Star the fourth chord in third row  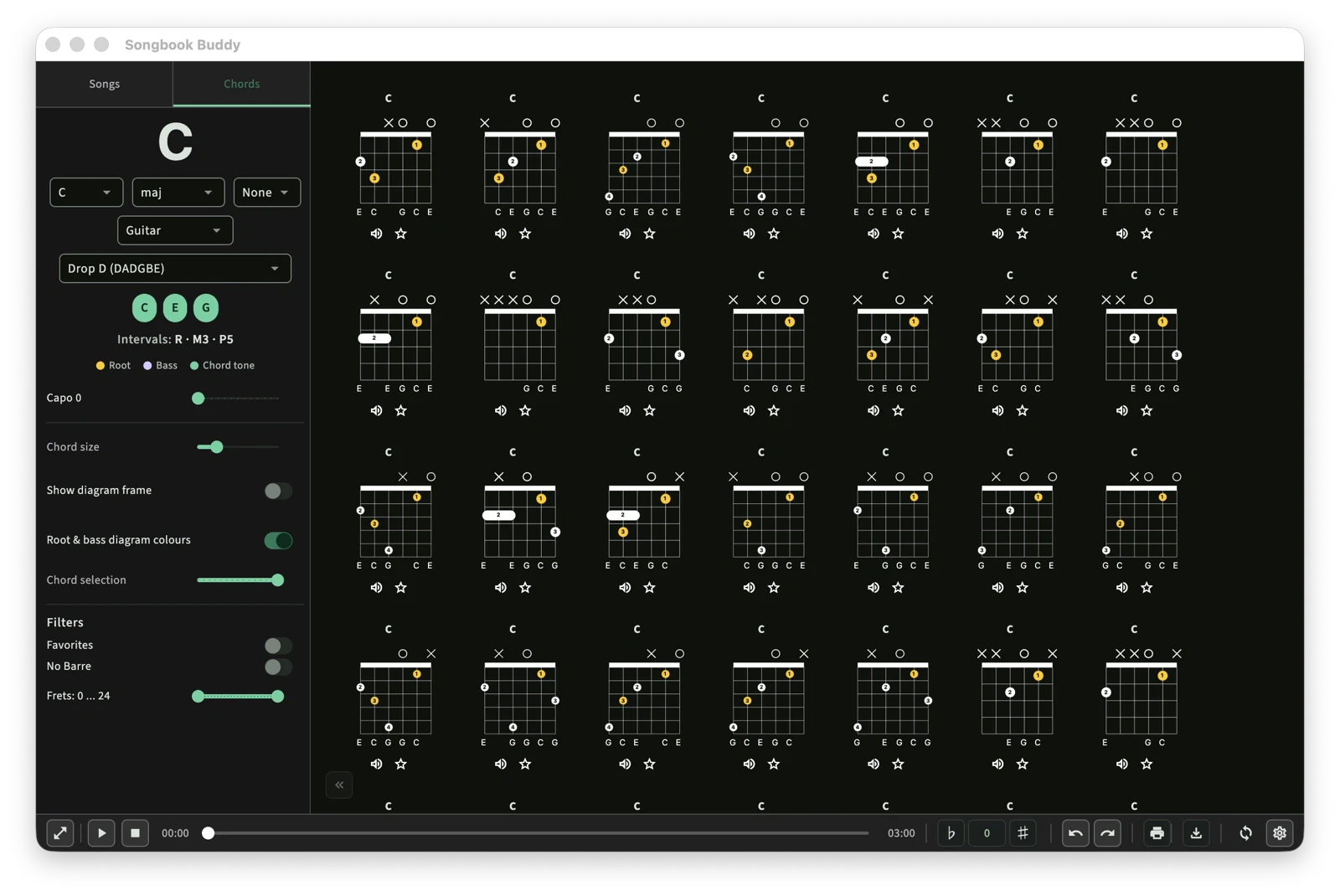click(x=774, y=587)
